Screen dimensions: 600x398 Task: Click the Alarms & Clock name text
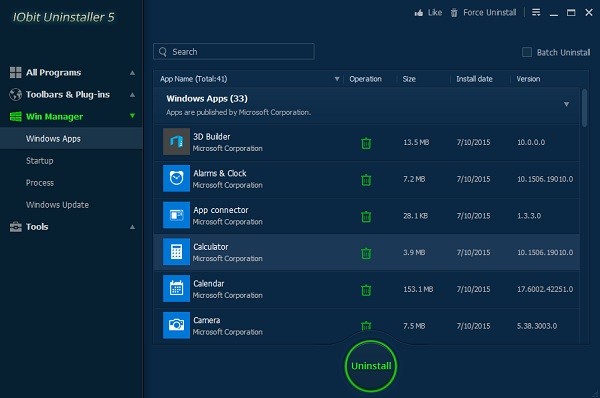click(220, 173)
